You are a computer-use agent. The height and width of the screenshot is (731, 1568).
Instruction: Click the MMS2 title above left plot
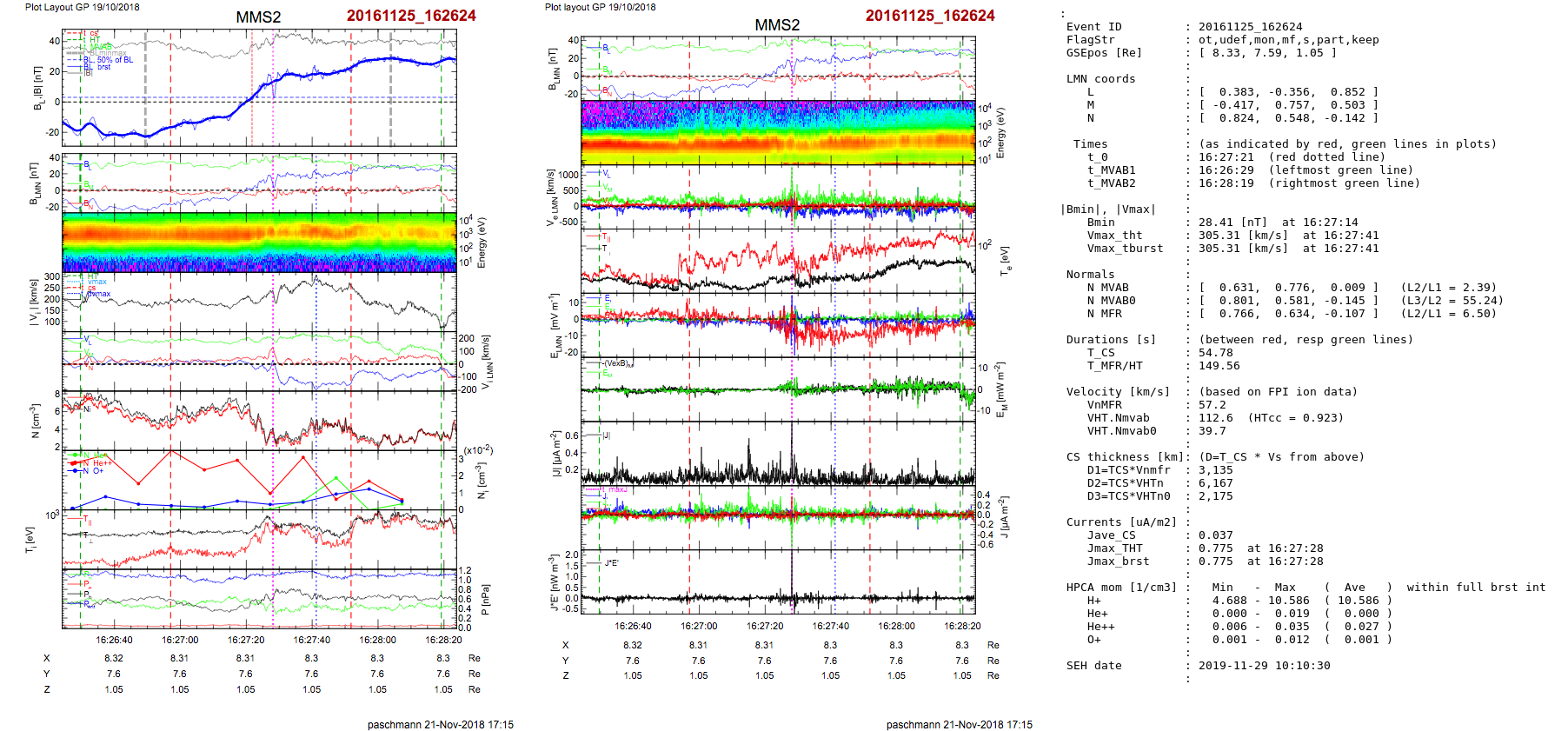point(258,17)
